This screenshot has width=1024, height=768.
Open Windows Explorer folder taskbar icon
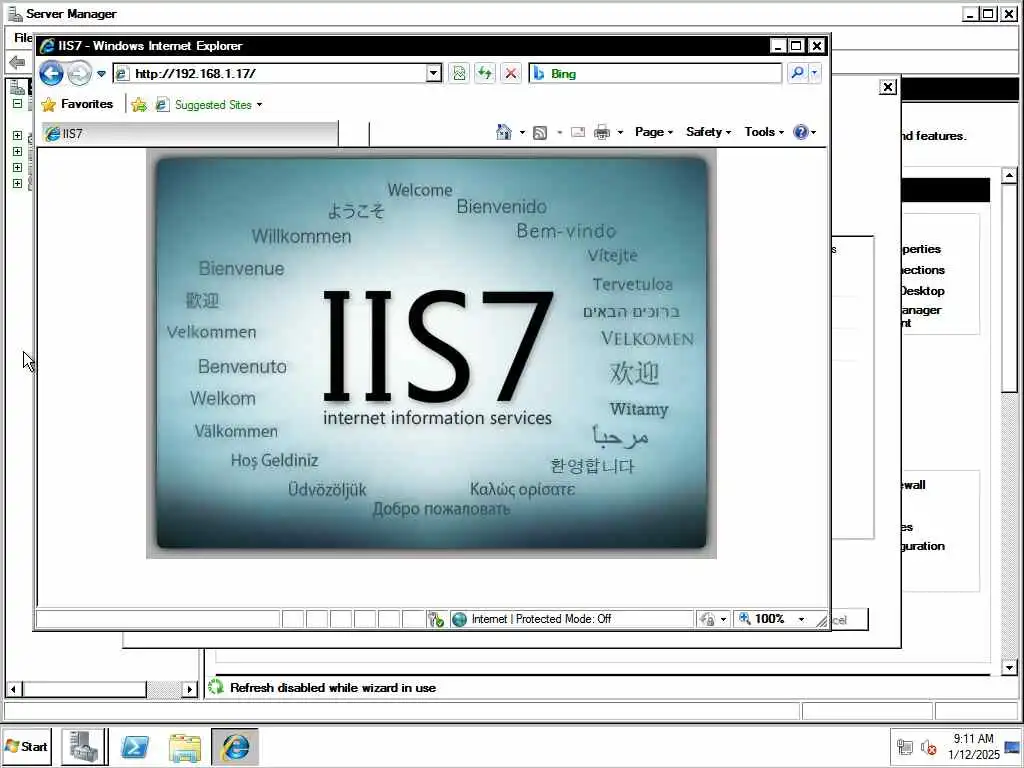tap(185, 747)
